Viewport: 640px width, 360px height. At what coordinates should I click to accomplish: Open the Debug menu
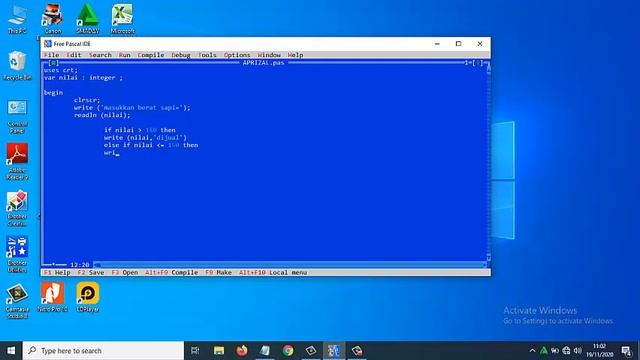point(181,55)
